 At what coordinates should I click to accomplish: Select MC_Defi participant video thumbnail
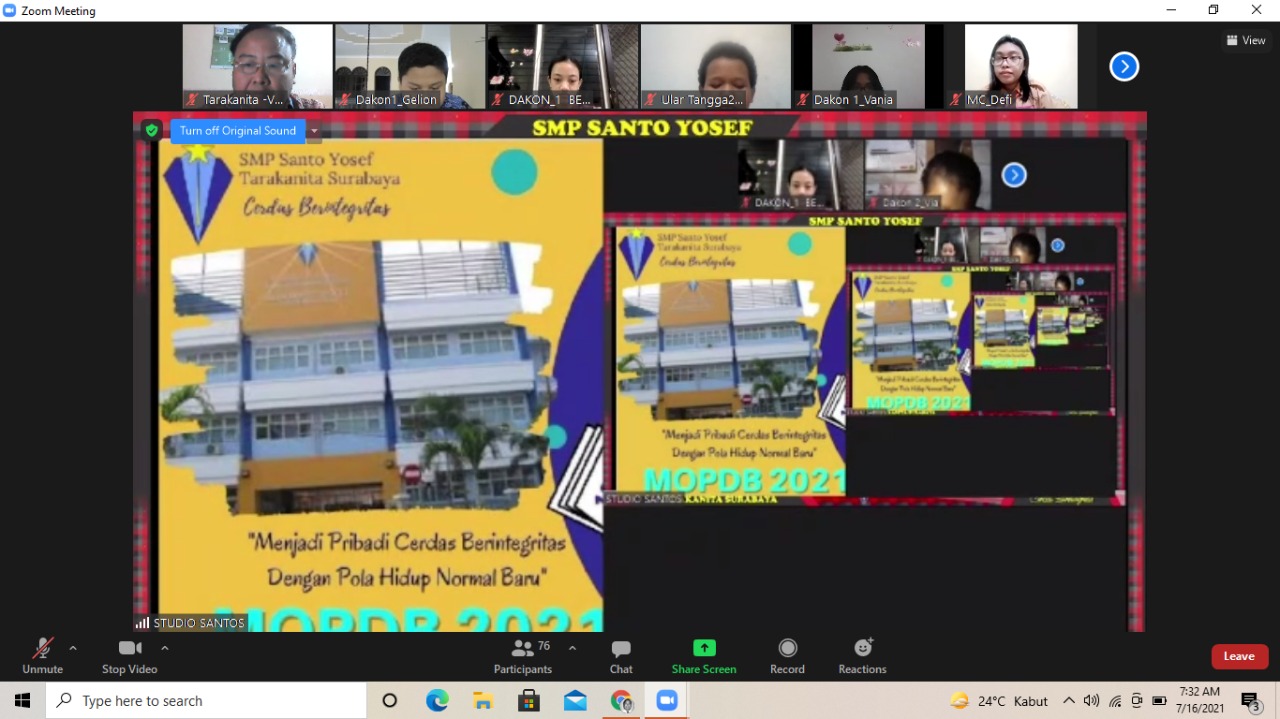tap(1020, 66)
